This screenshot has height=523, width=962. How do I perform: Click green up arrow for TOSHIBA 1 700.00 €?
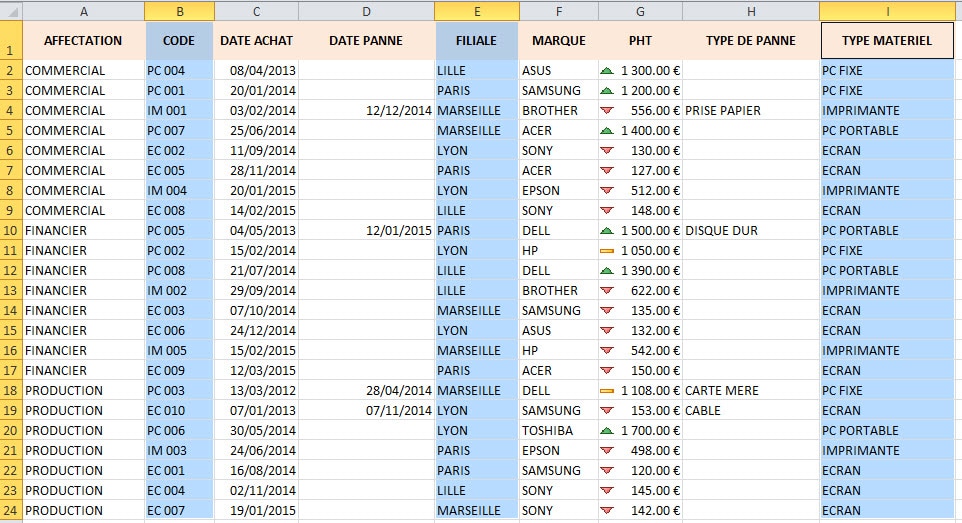[x=607, y=430]
